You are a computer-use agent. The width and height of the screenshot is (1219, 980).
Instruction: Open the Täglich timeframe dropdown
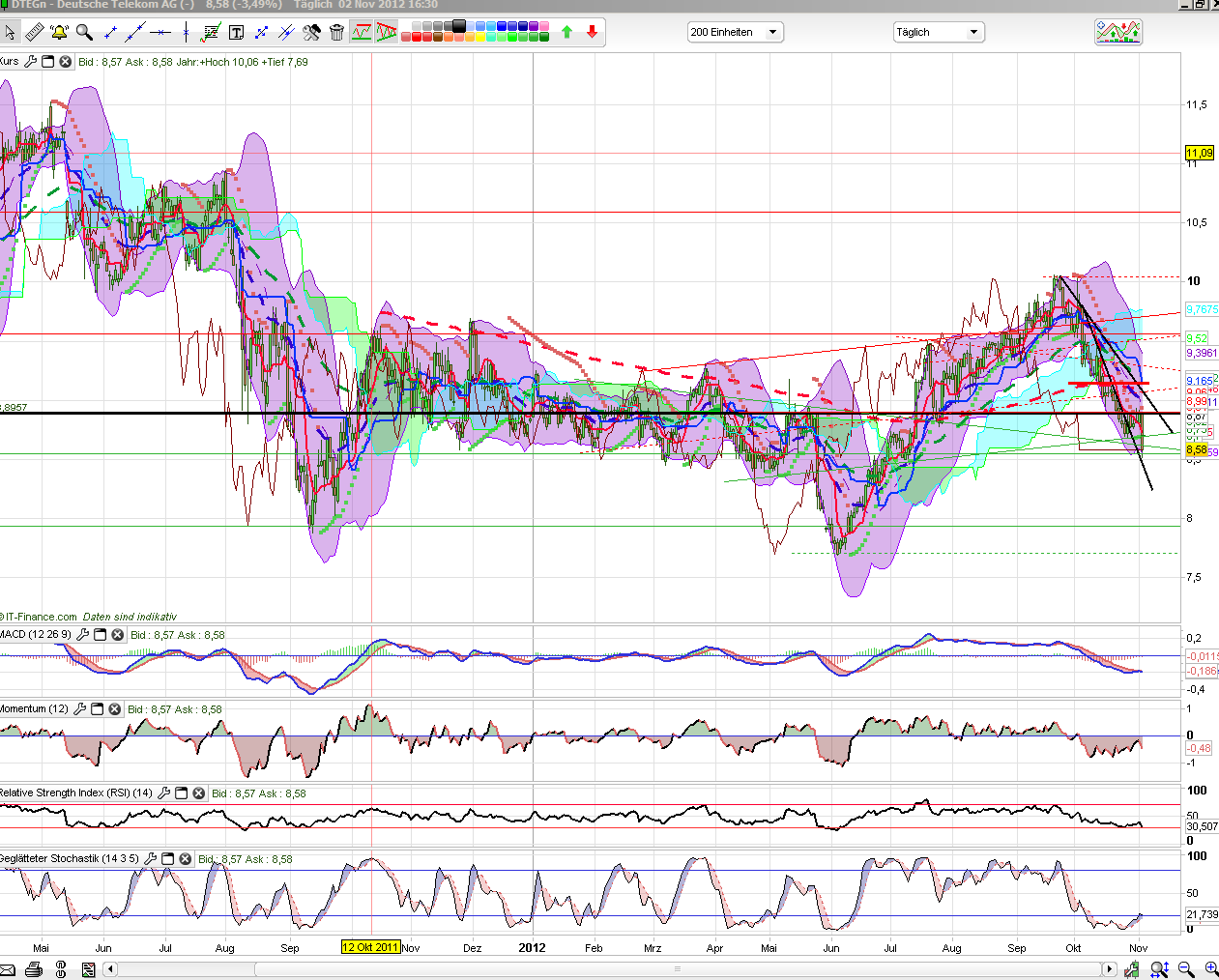tap(938, 33)
